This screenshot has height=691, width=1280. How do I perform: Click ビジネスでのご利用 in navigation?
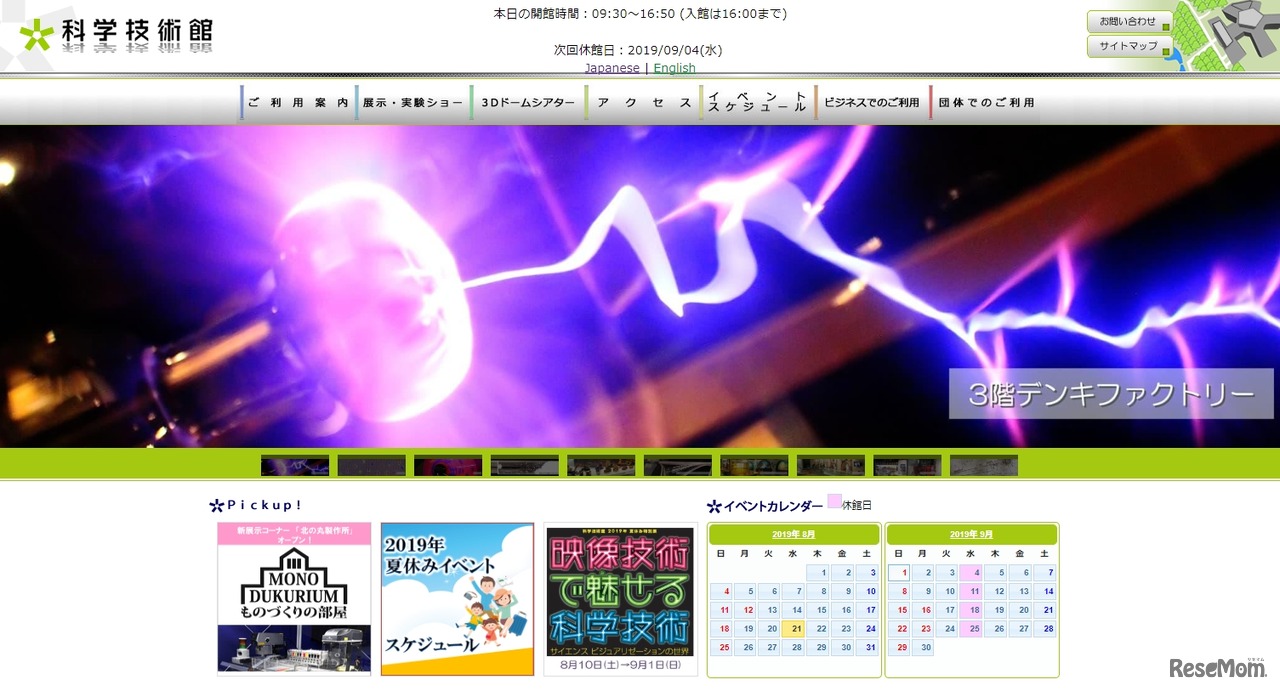click(871, 102)
